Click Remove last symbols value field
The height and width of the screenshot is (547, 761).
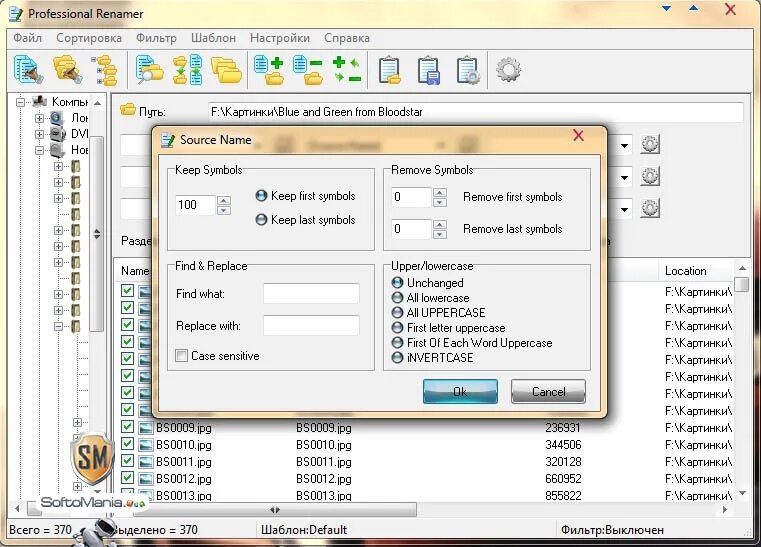pos(411,229)
